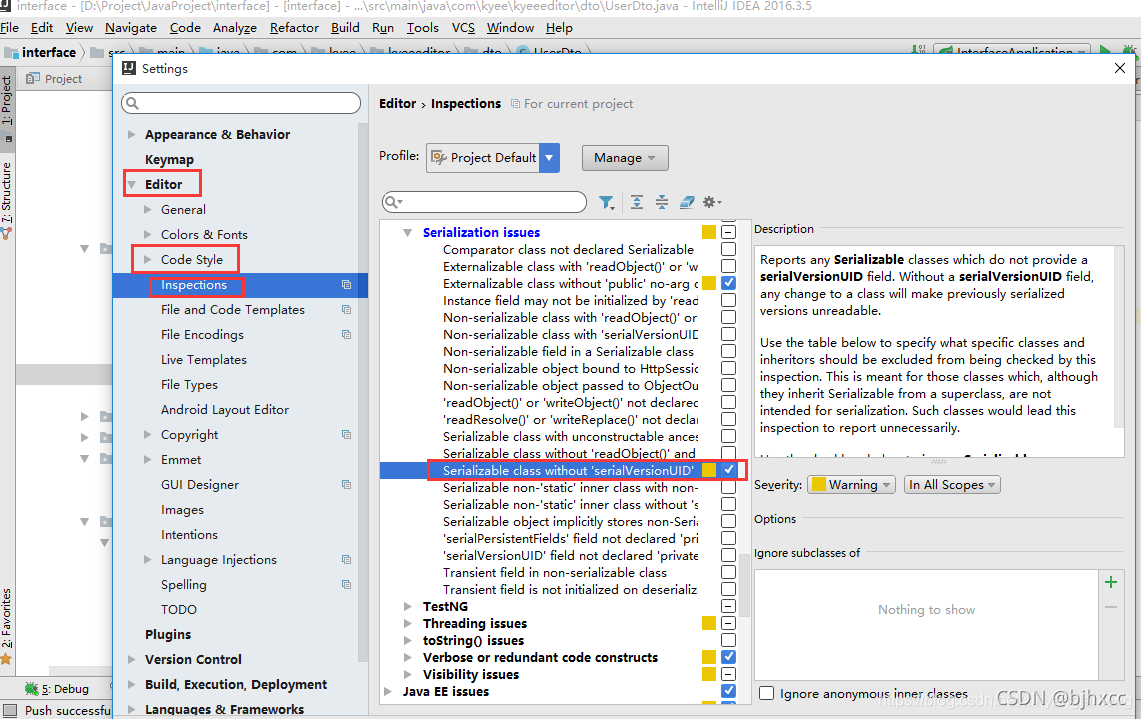Select Keymap in settings tree
The width and height of the screenshot is (1141, 719).
(x=169, y=159)
